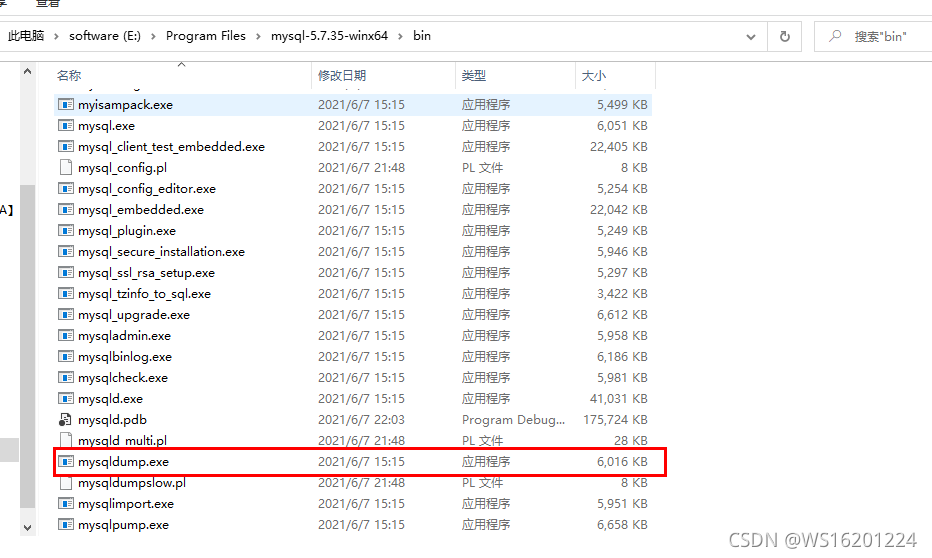
Task: Click the 2021/6/7 22:03 date cell
Action: (x=361, y=420)
